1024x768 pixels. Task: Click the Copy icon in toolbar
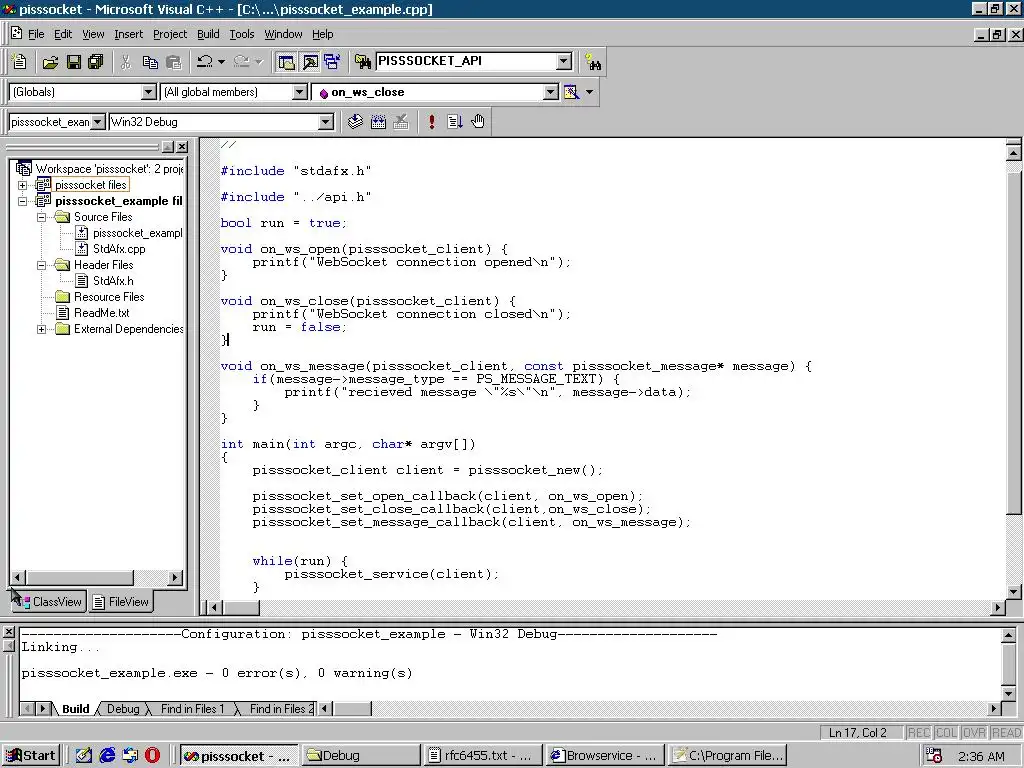pos(150,62)
